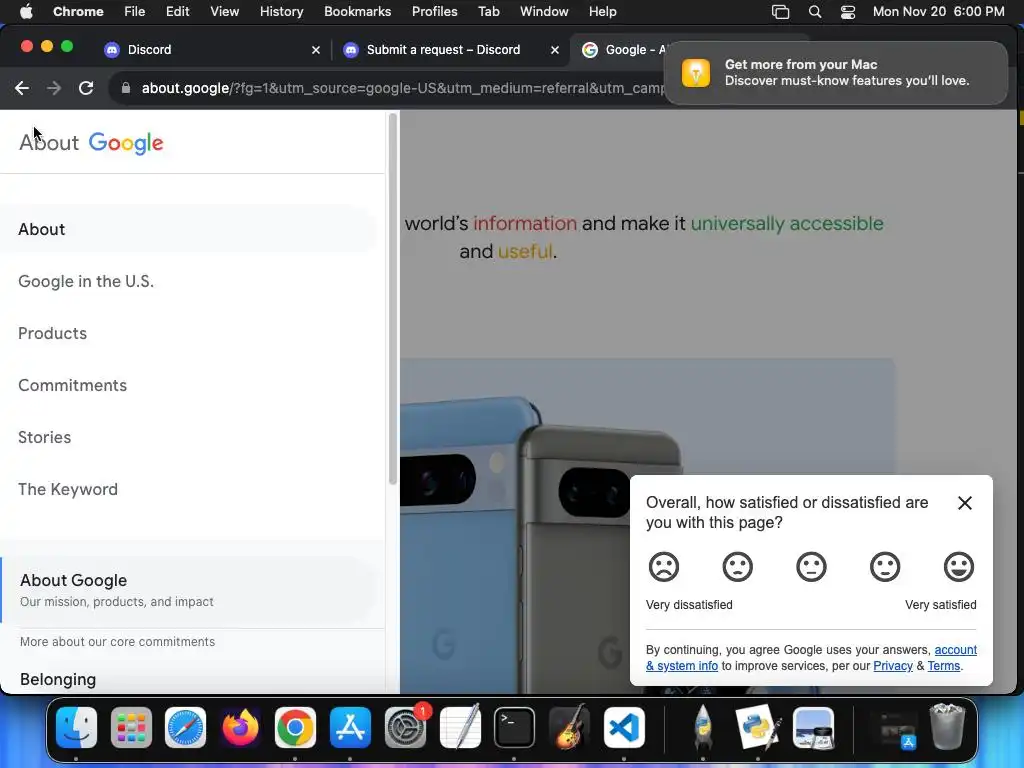Open the Bookmarks menu

(357, 11)
